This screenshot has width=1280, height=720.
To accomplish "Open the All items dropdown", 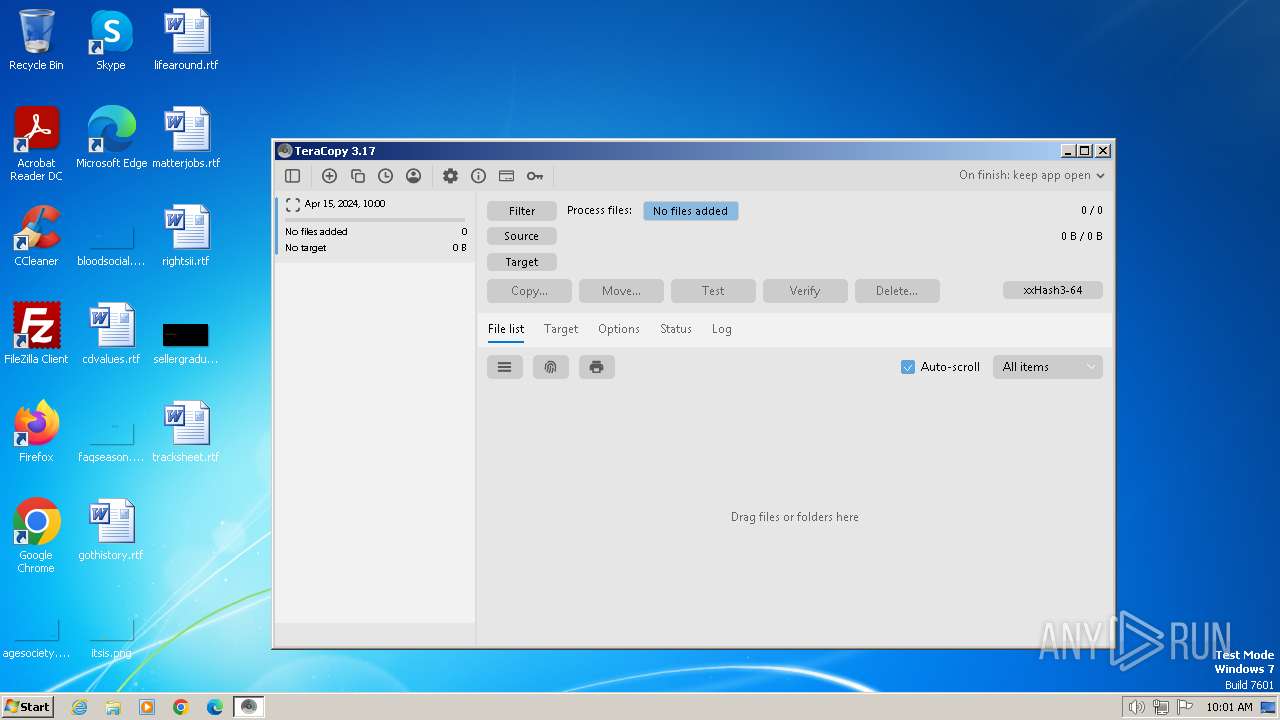I will pyautogui.click(x=1047, y=367).
